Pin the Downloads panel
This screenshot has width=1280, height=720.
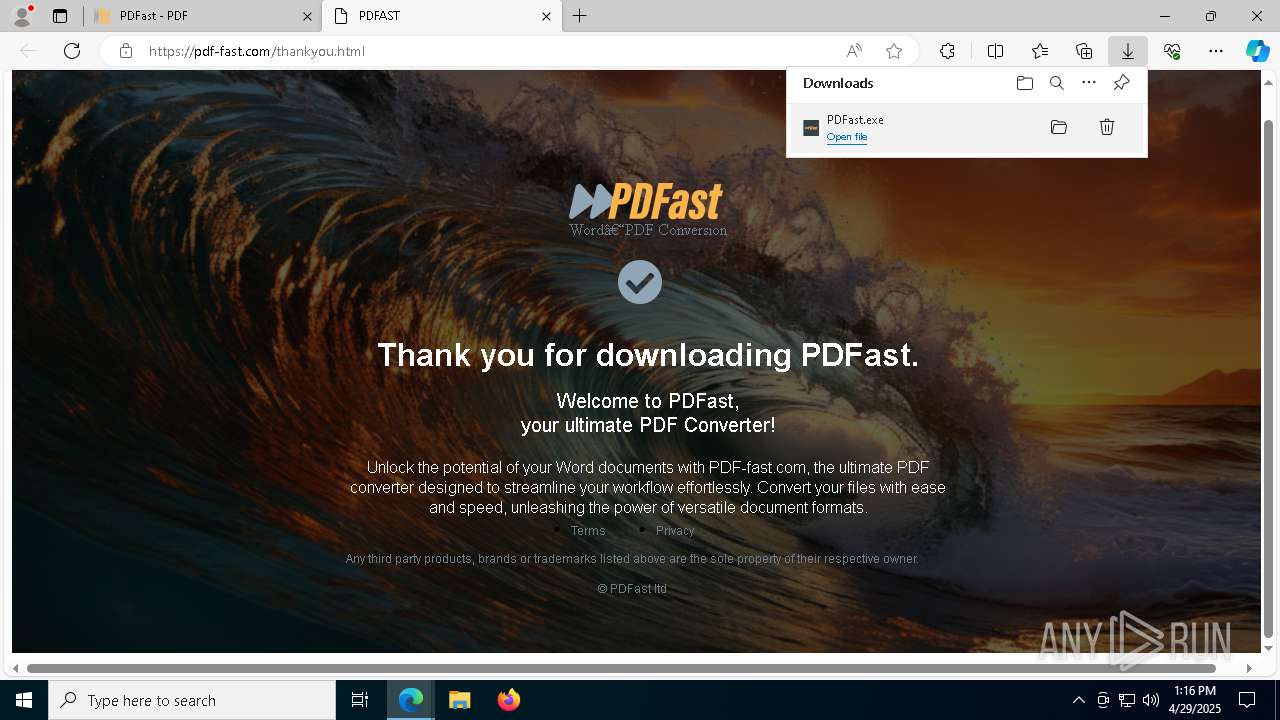pyautogui.click(x=1121, y=83)
